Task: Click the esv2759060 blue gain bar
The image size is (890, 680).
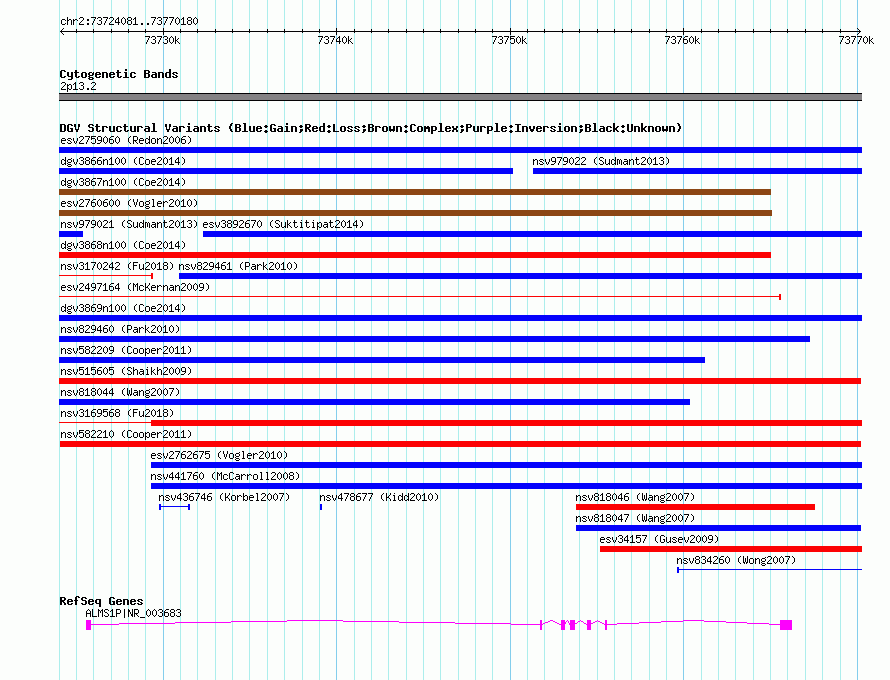Action: (460, 150)
